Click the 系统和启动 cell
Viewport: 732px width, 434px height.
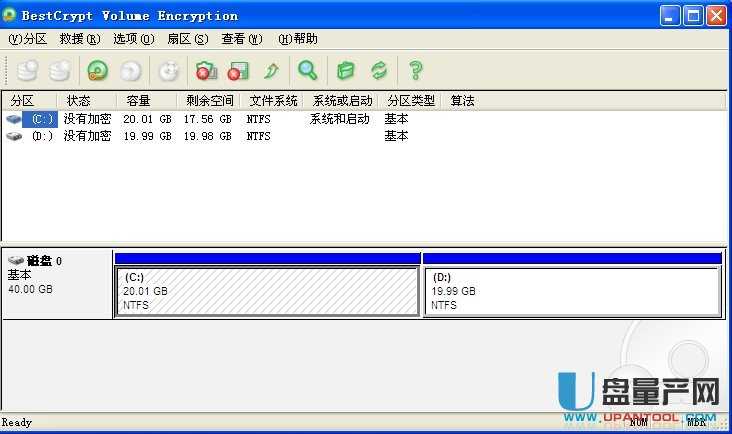[x=339, y=119]
